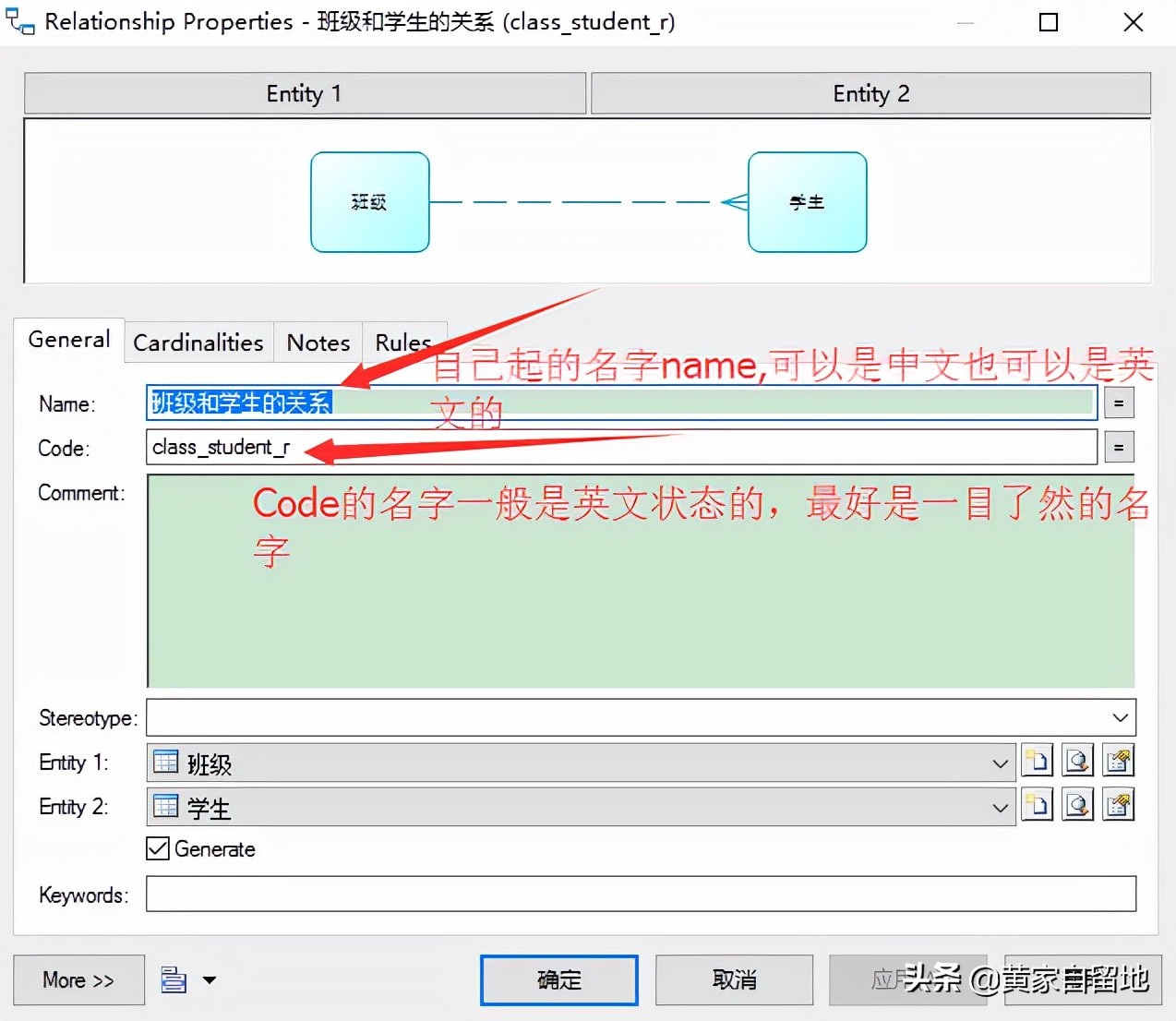Viewport: 1176px width, 1021px height.
Task: Click the equals button beside the Code field
Action: 1118,447
